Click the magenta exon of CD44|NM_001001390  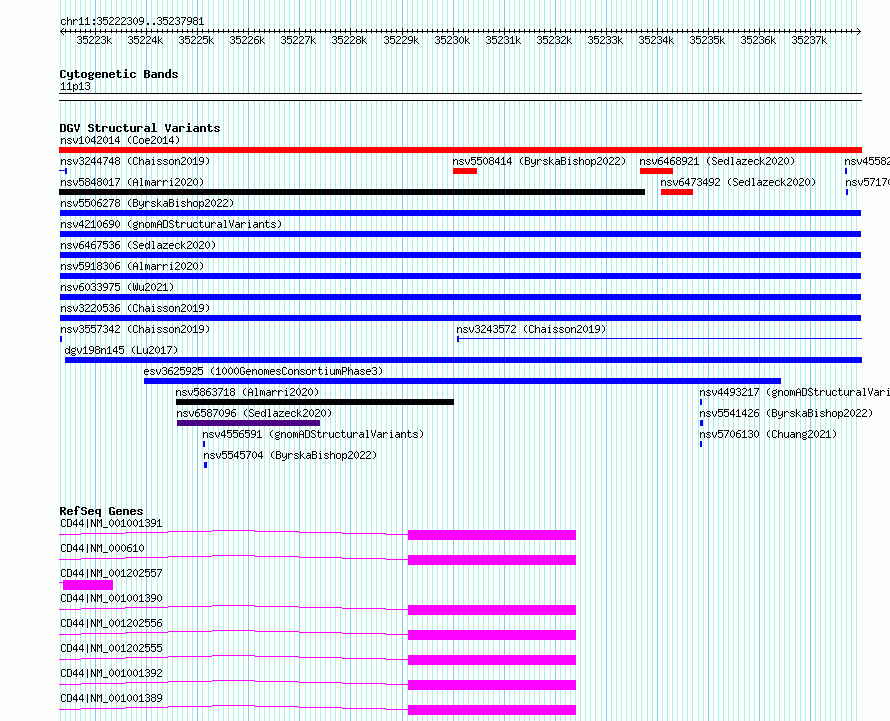pyautogui.click(x=492, y=610)
